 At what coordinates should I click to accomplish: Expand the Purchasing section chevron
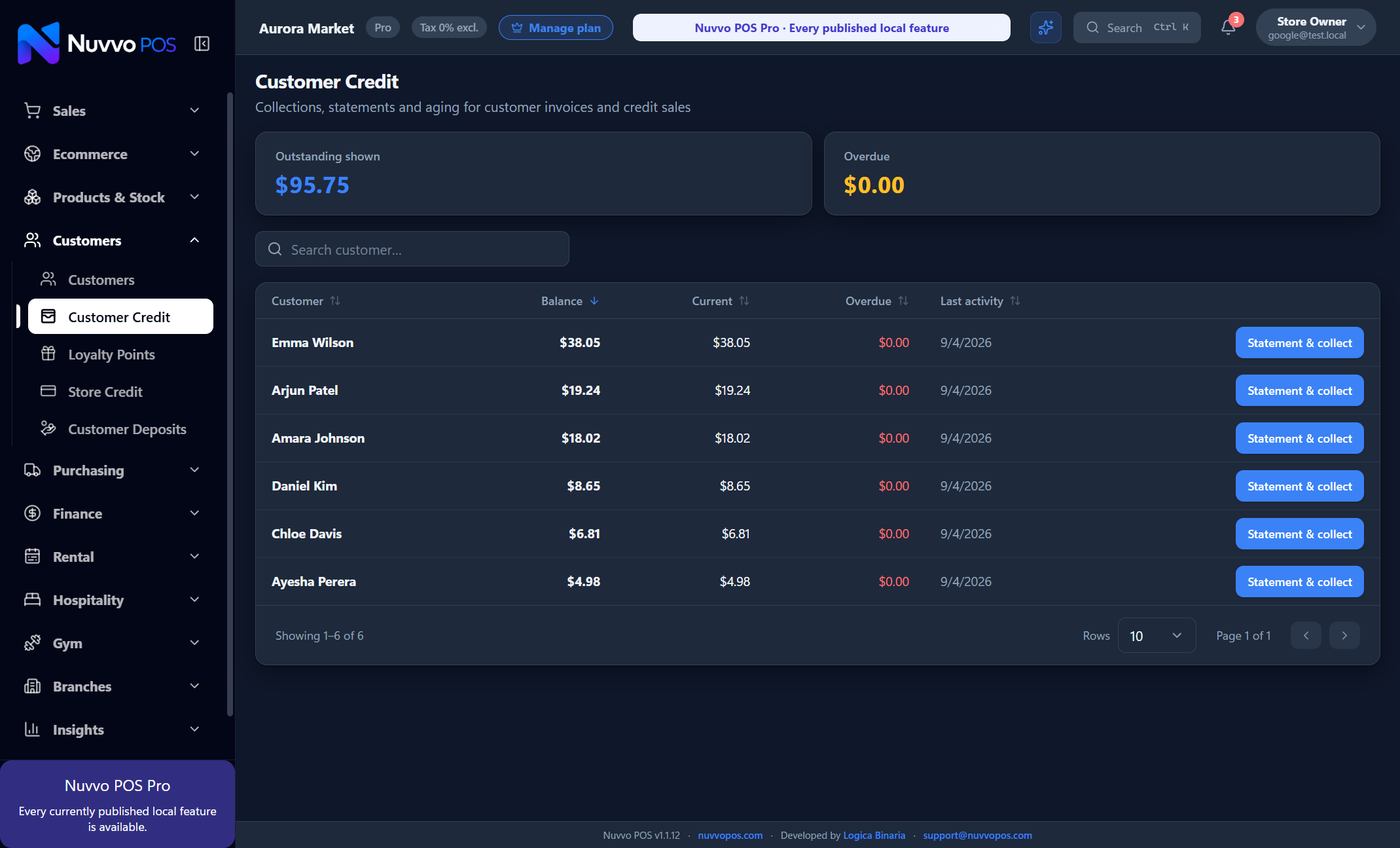tap(194, 470)
